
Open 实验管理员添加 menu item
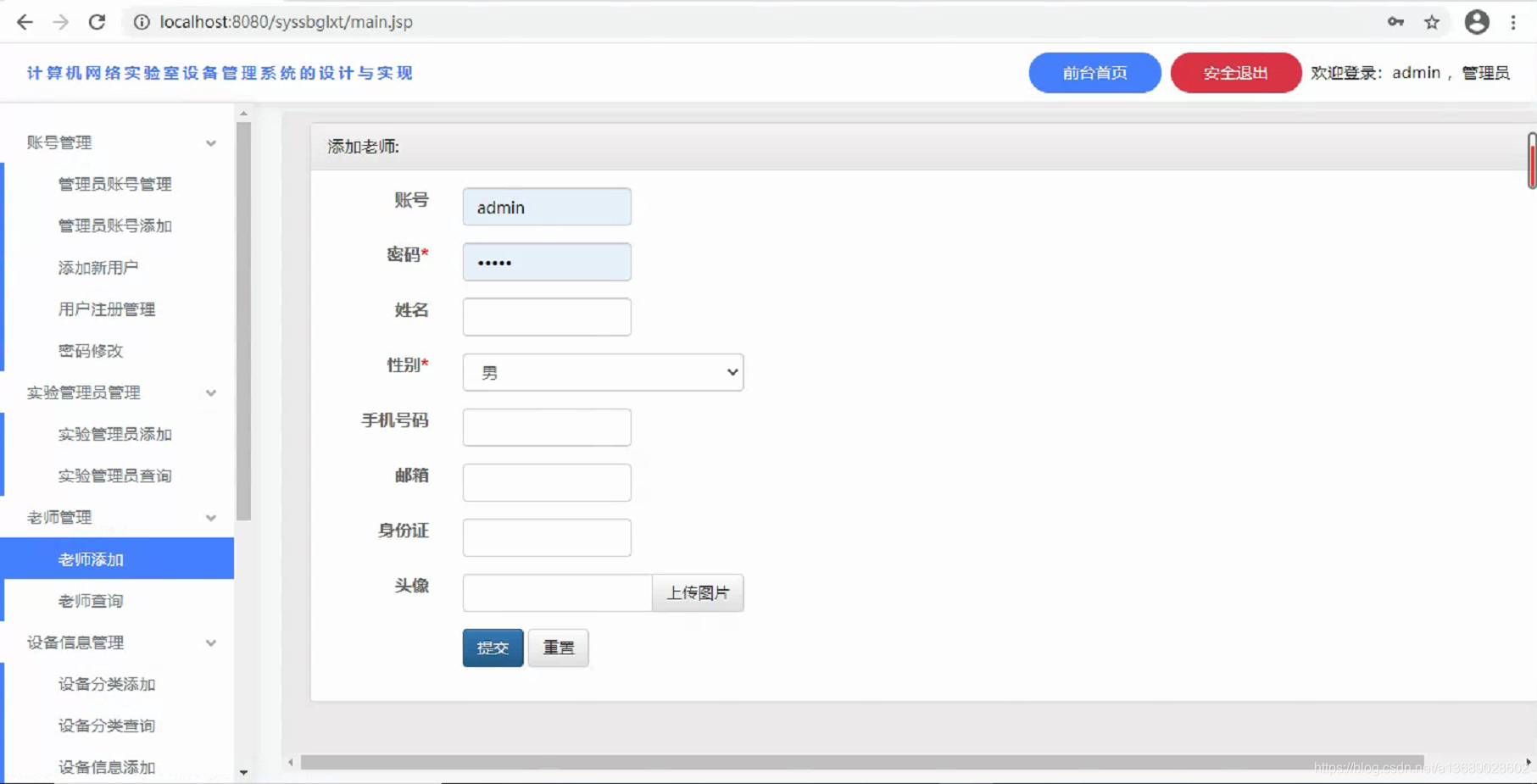(115, 434)
